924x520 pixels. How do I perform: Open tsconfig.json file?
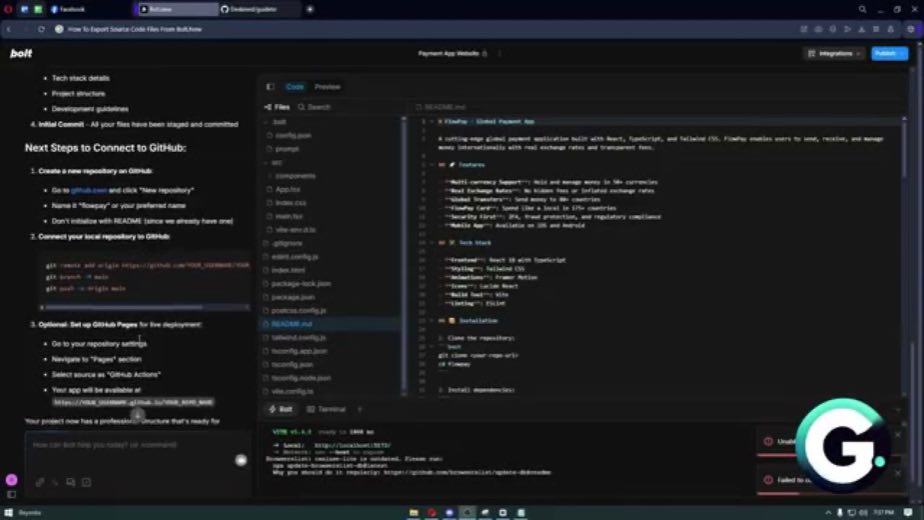tap(292, 365)
